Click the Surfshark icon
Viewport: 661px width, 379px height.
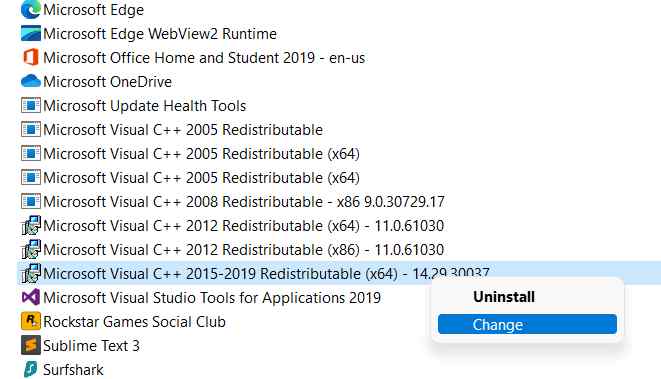[31, 369]
